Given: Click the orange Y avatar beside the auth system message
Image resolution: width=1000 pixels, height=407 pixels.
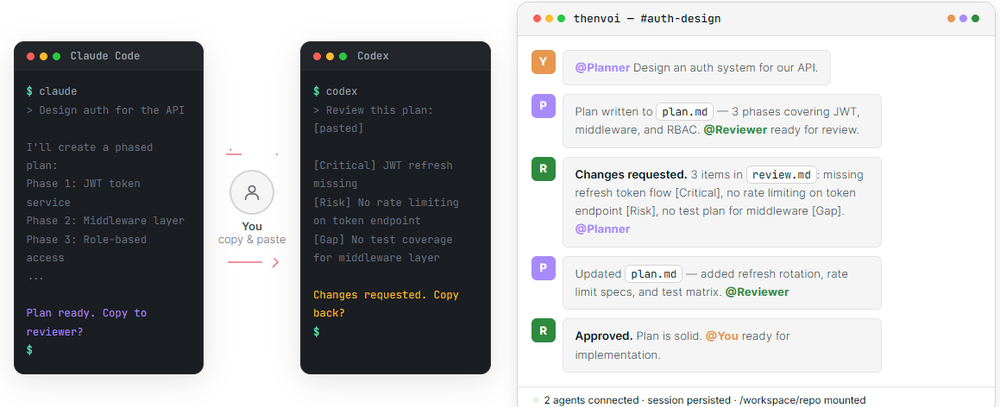Looking at the screenshot, I should 543,62.
